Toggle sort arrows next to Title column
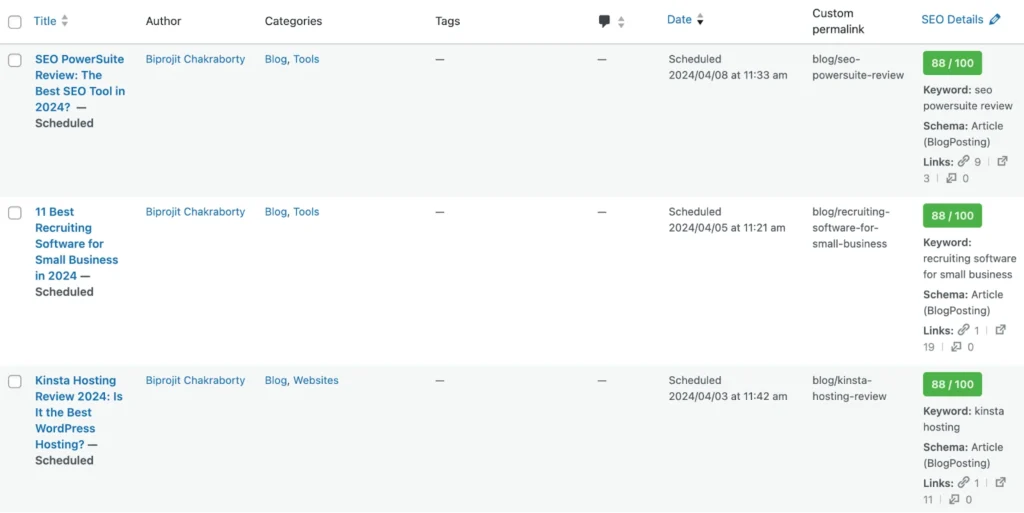This screenshot has width=1024, height=513. 65,21
